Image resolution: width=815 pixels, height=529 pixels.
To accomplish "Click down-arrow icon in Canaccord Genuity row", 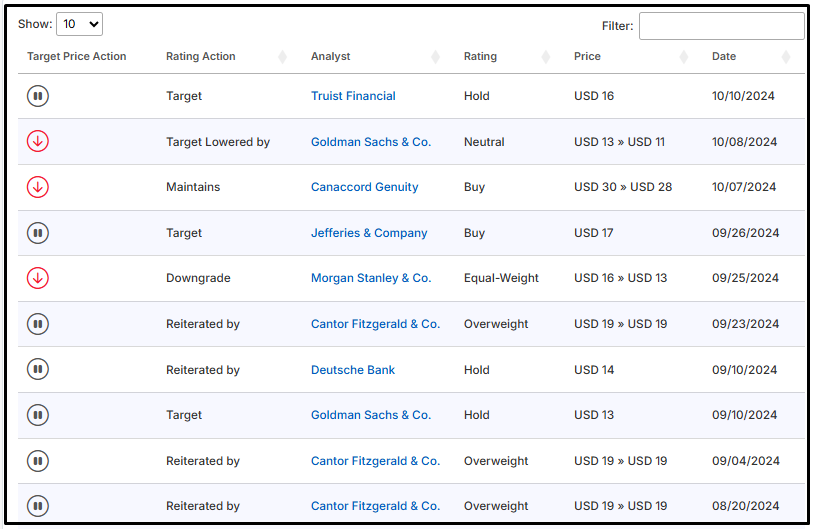I will [38, 187].
